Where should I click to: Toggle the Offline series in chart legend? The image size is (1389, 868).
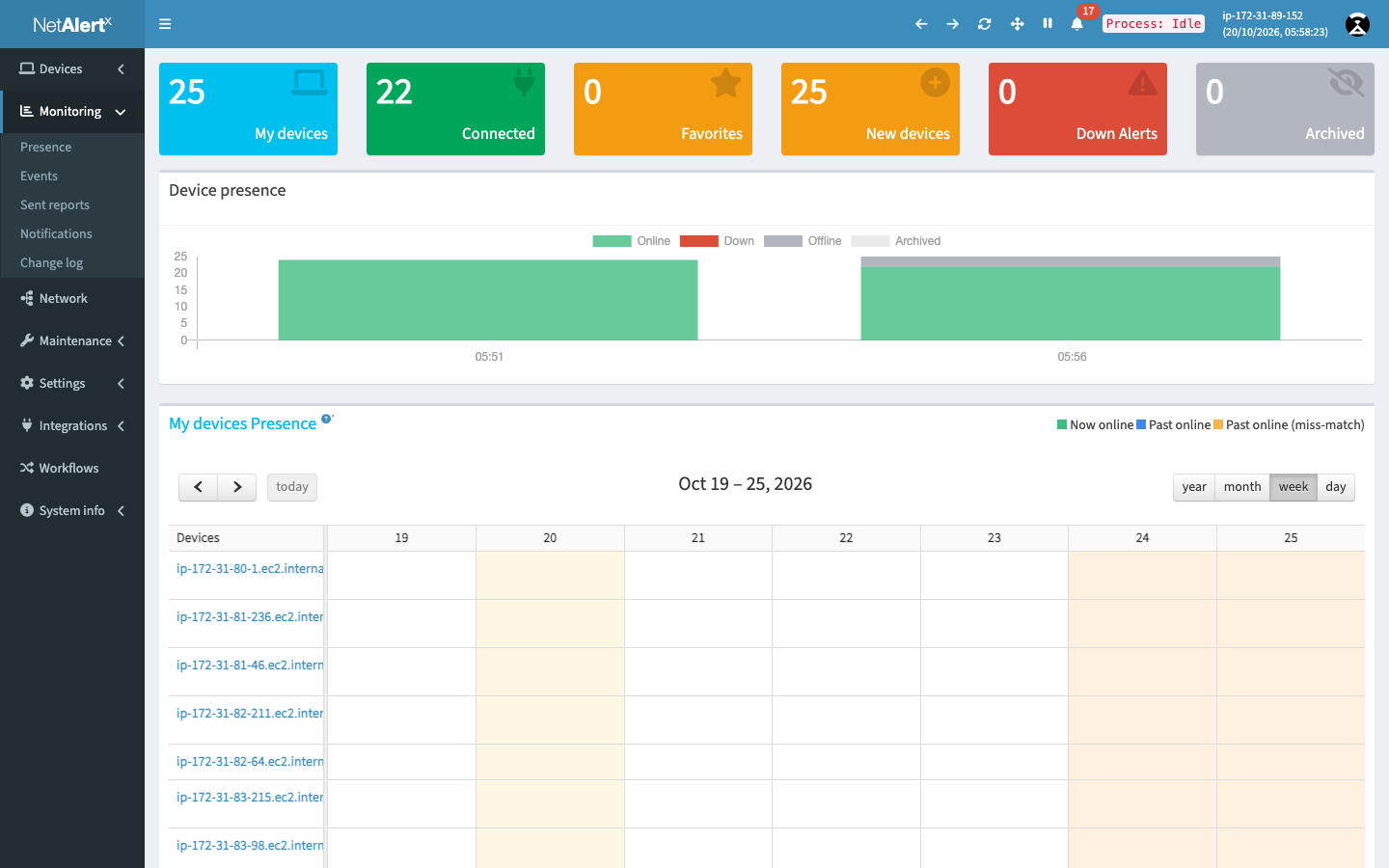(803, 241)
